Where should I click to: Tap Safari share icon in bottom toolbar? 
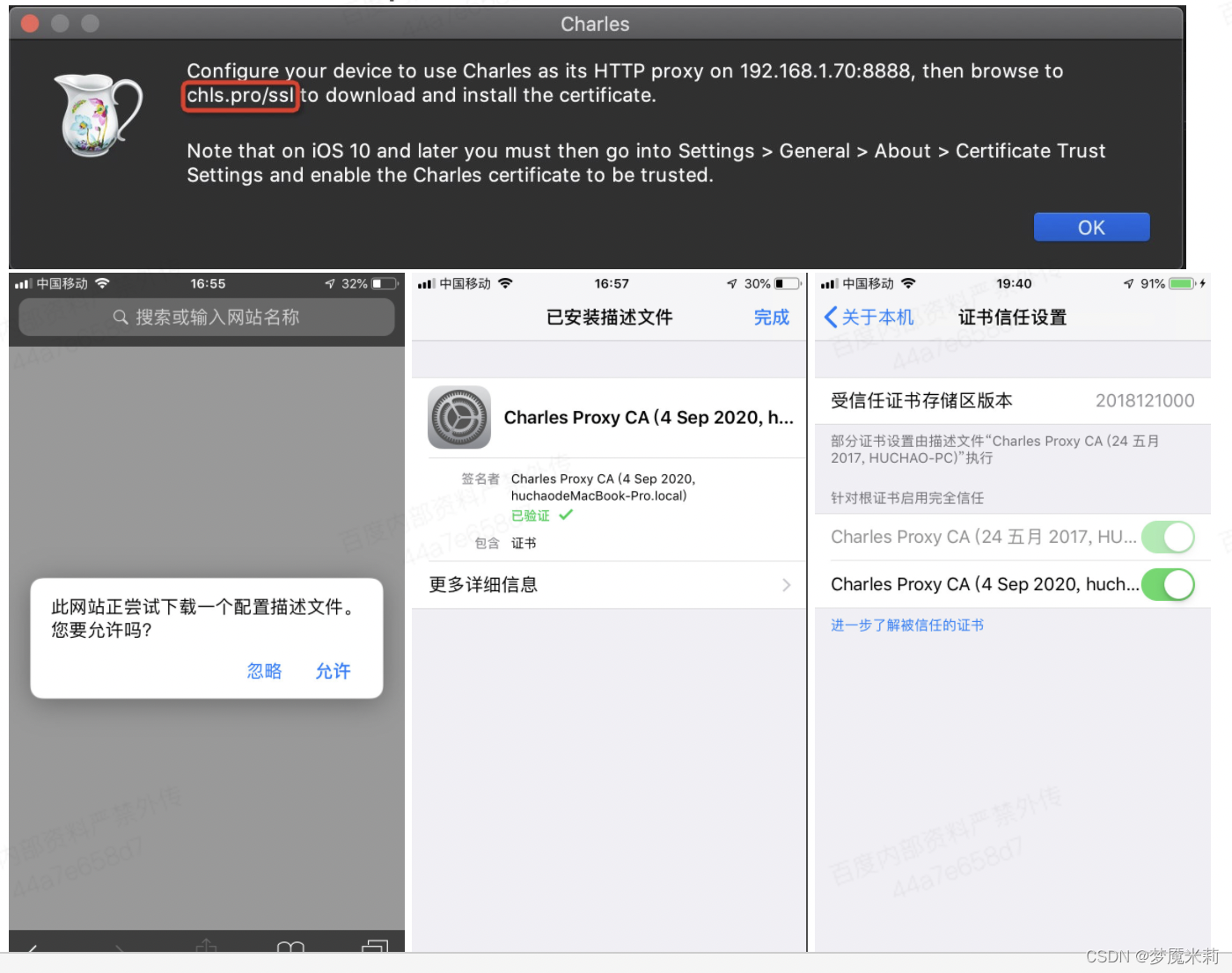pyautogui.click(x=206, y=945)
